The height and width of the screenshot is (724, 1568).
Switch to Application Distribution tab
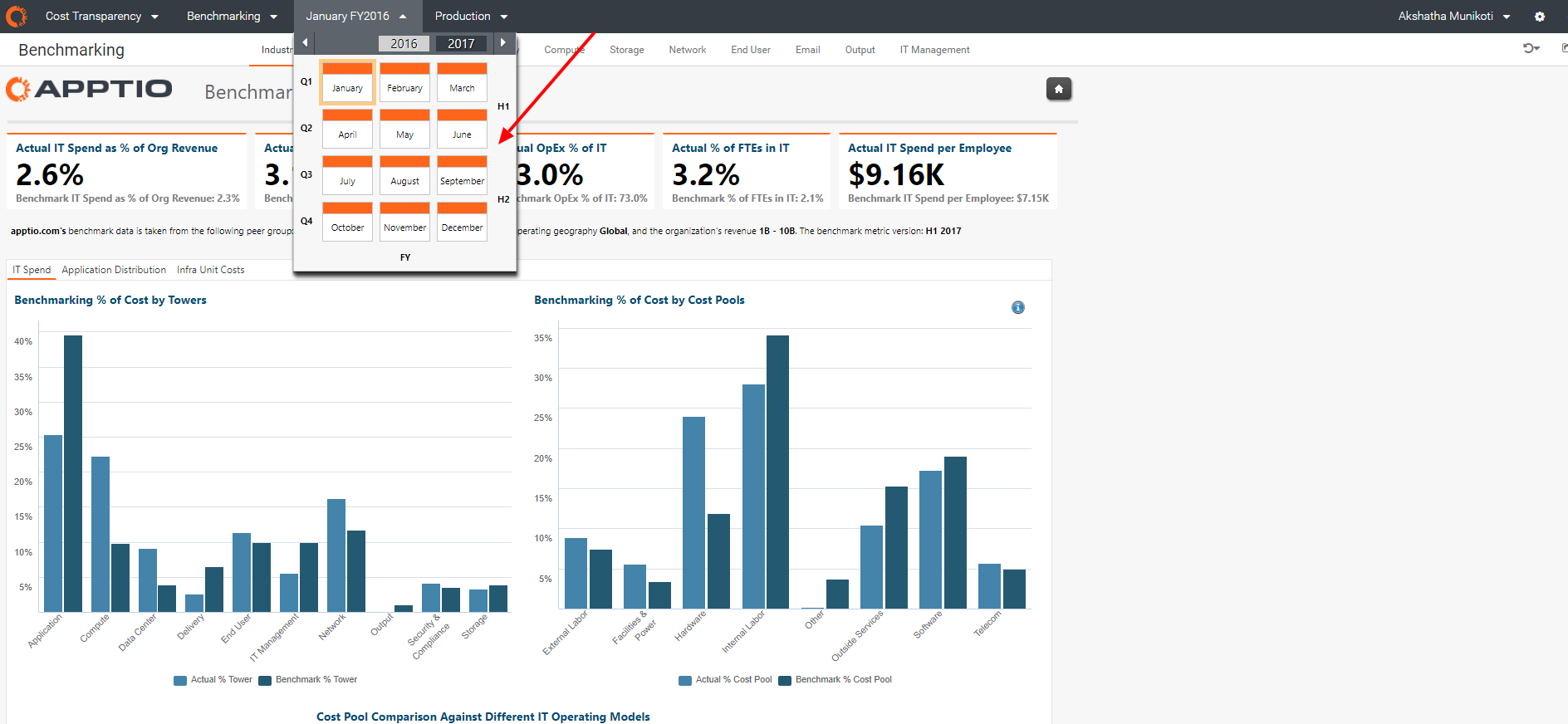click(x=114, y=270)
